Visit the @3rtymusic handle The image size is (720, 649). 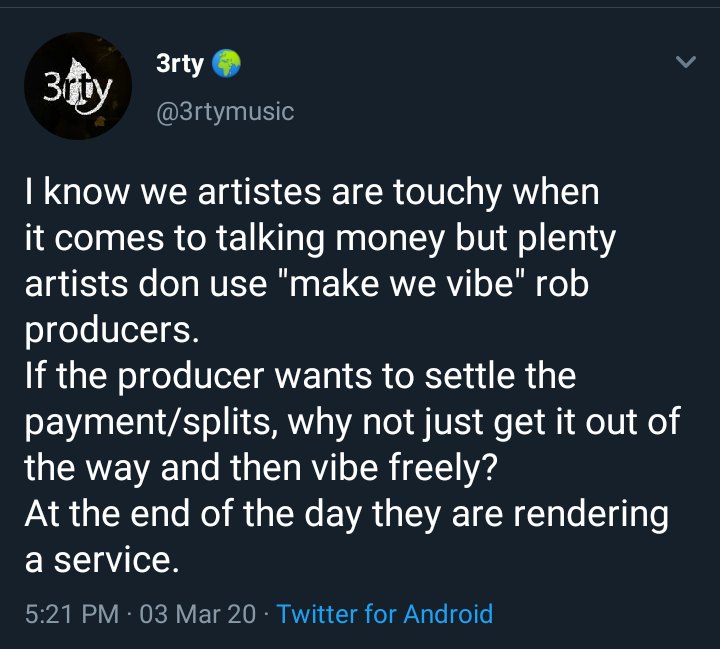[x=225, y=112]
